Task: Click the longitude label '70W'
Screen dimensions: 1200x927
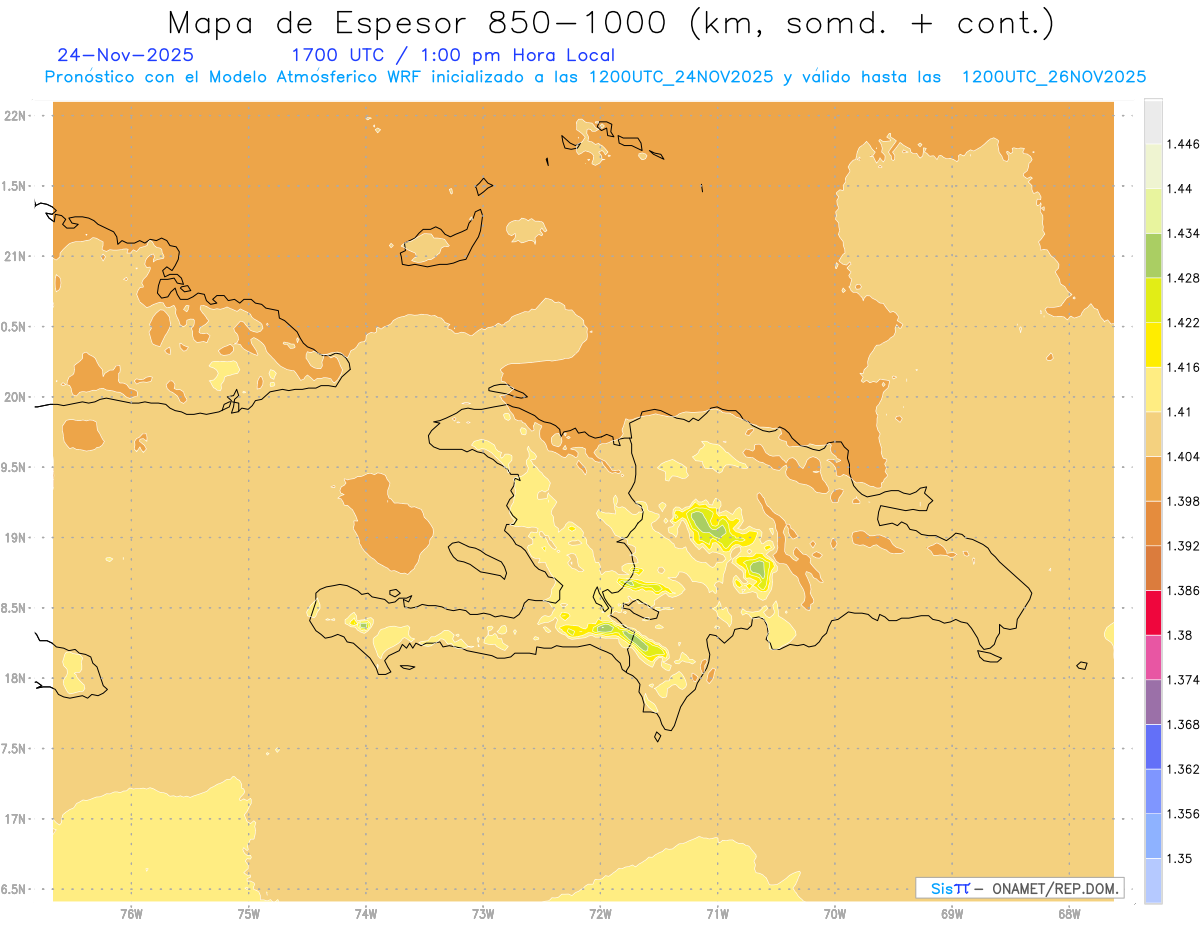Action: coord(835,913)
